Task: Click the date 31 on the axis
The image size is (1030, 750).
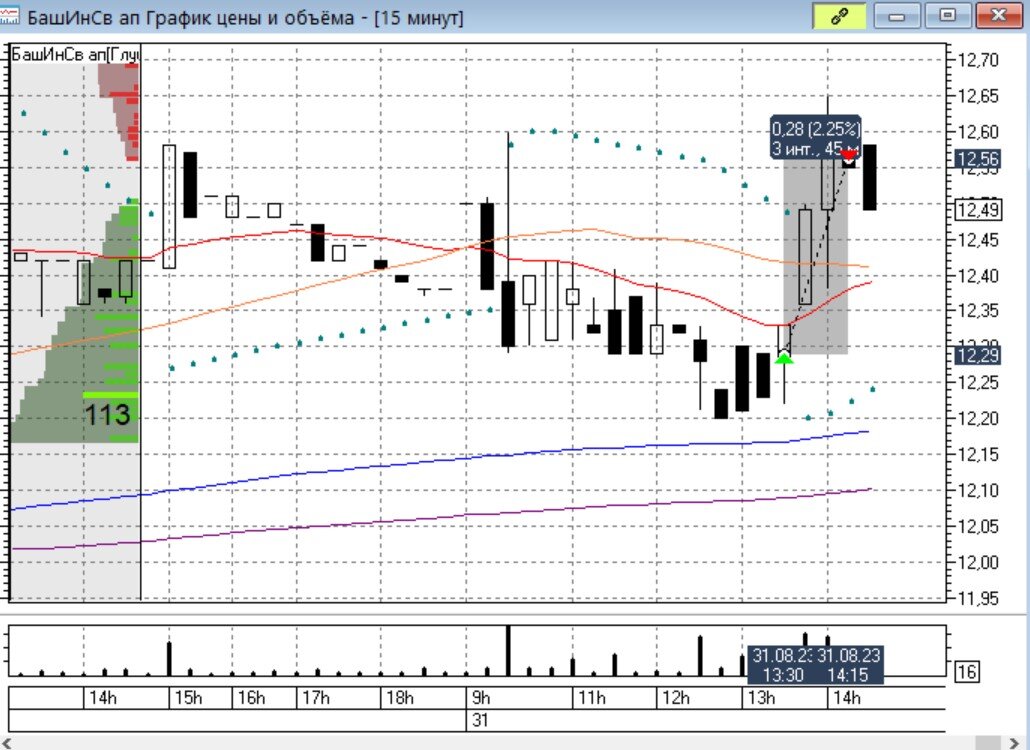Action: point(480,720)
